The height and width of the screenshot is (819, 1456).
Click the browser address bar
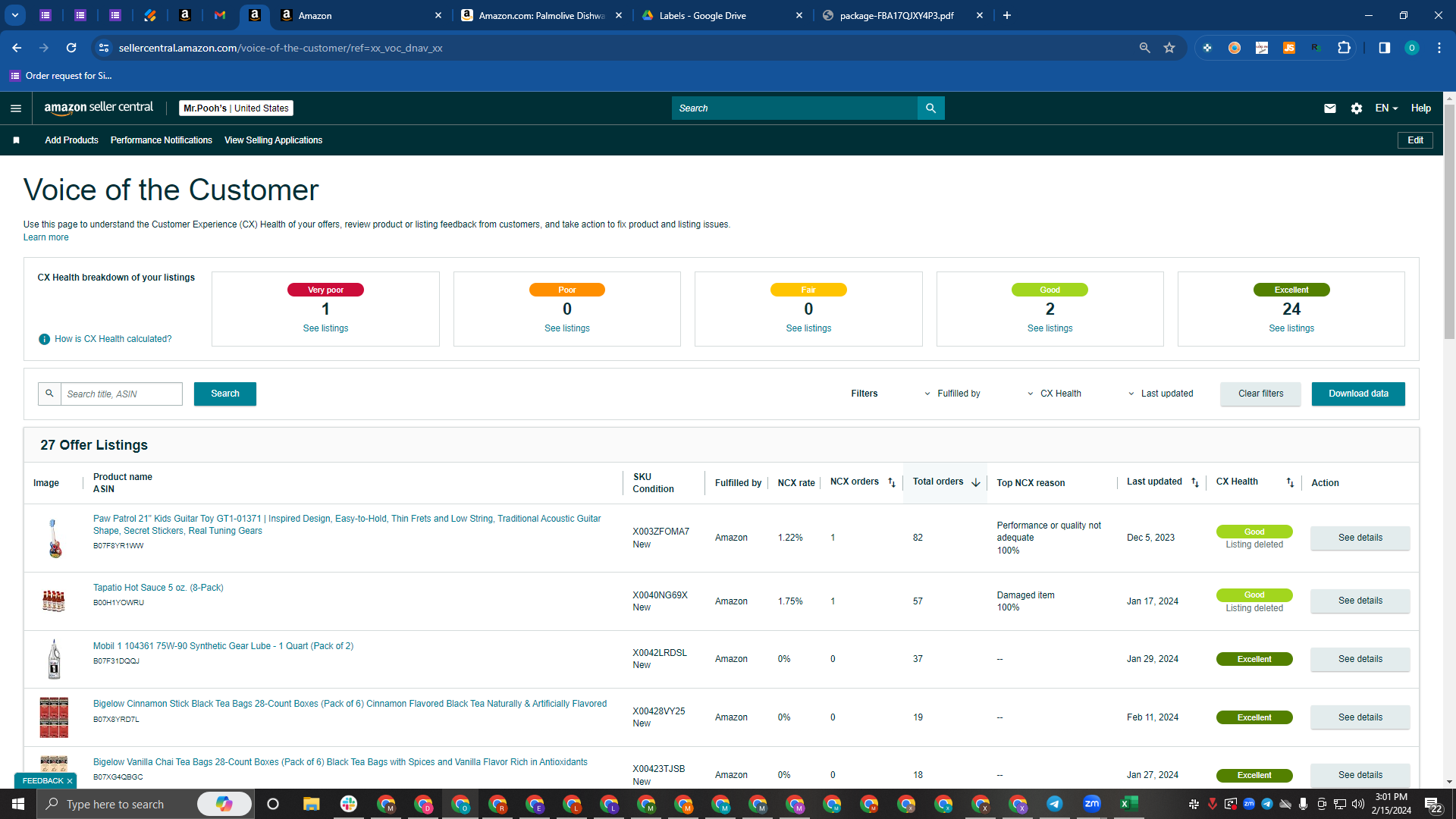click(622, 48)
